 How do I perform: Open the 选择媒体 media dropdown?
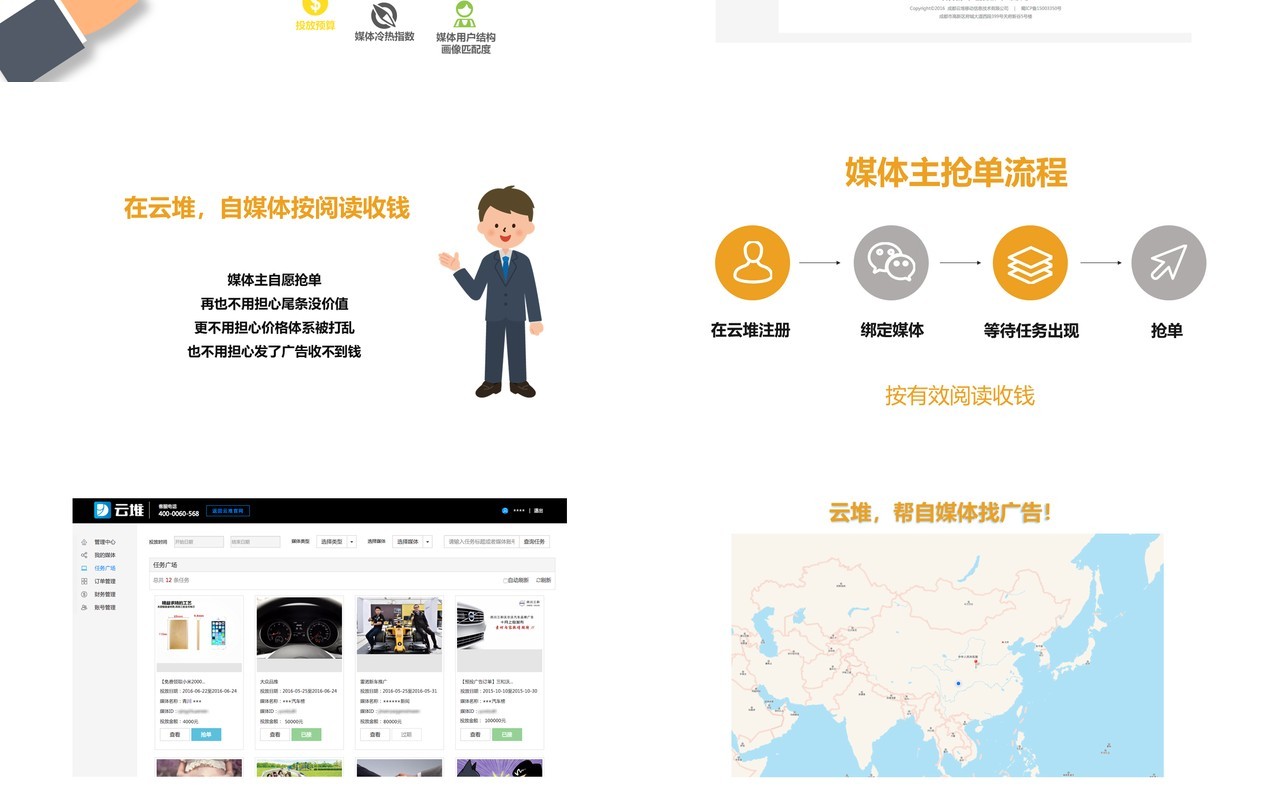coord(412,542)
